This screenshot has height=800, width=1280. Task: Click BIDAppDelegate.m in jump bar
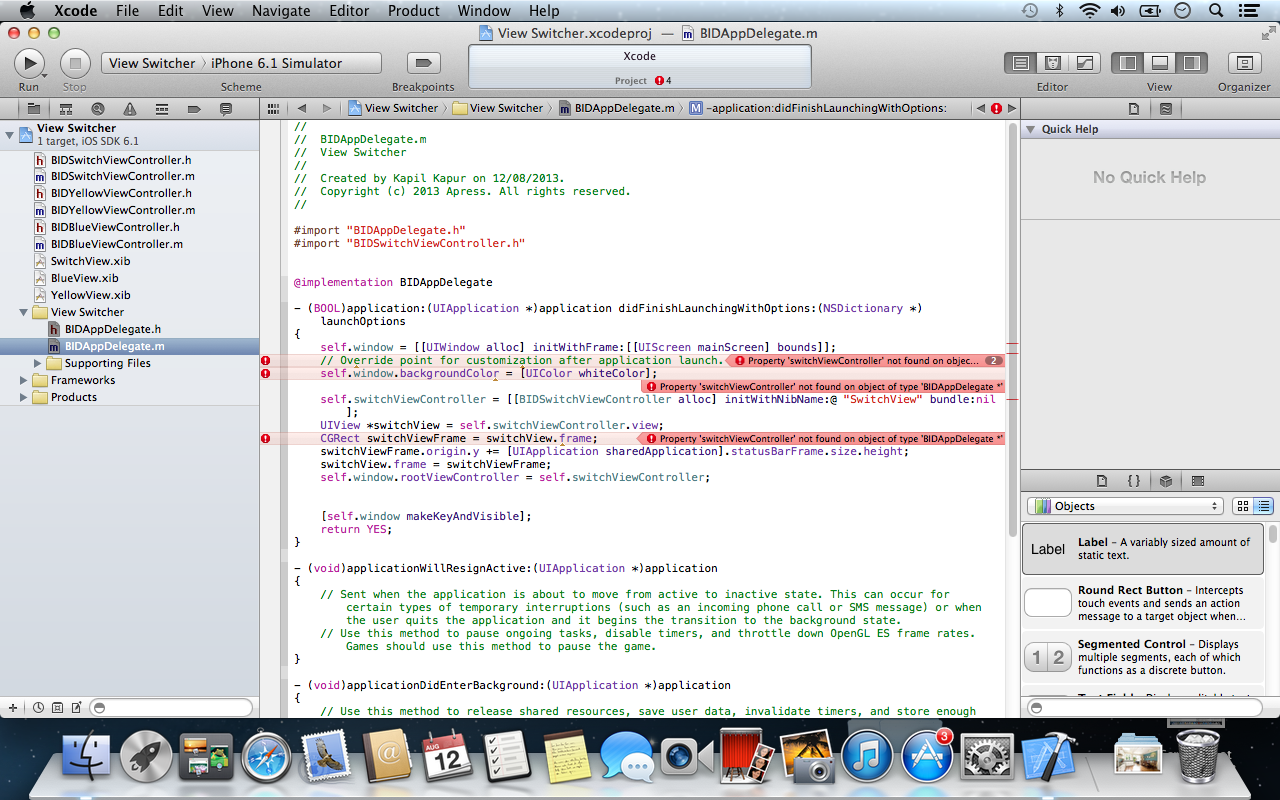click(616, 108)
